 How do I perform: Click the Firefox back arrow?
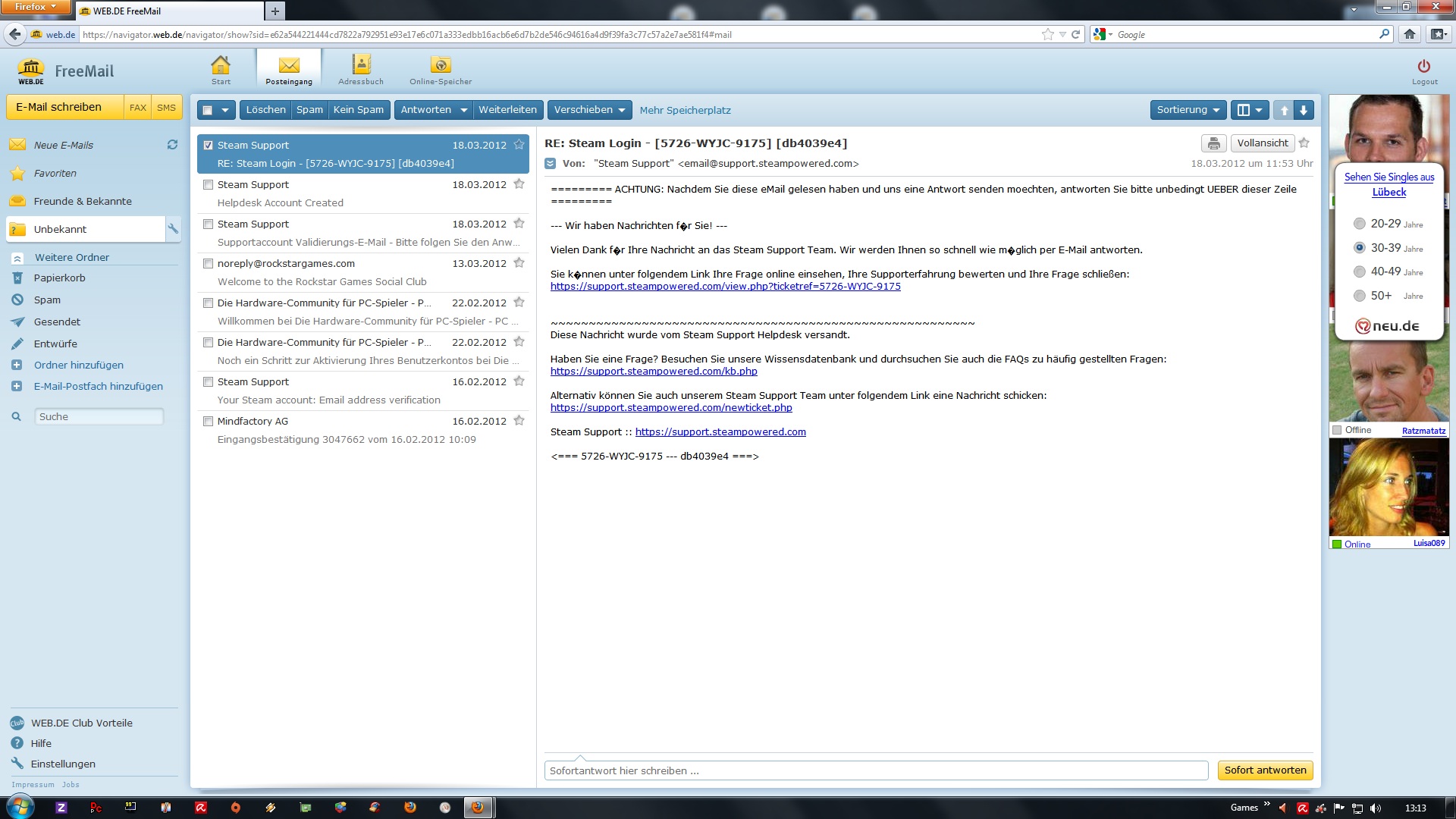(x=14, y=34)
